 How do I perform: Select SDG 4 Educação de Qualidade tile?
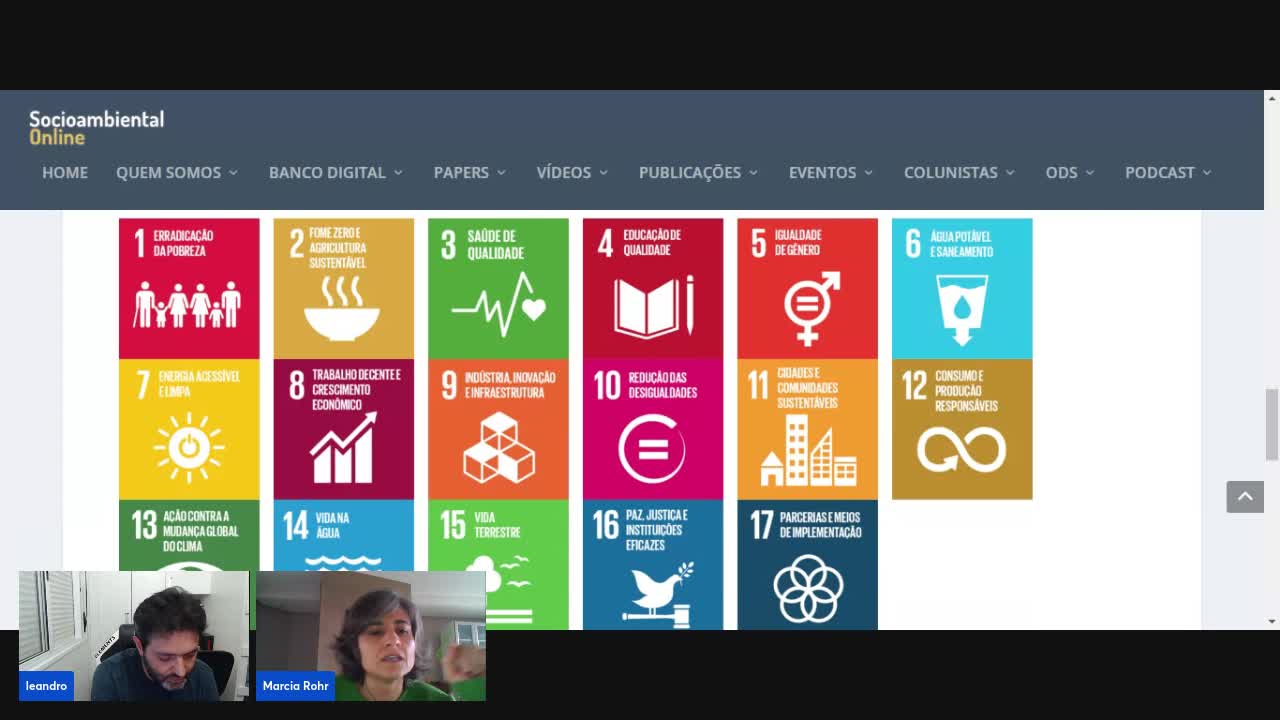pyautogui.click(x=653, y=289)
